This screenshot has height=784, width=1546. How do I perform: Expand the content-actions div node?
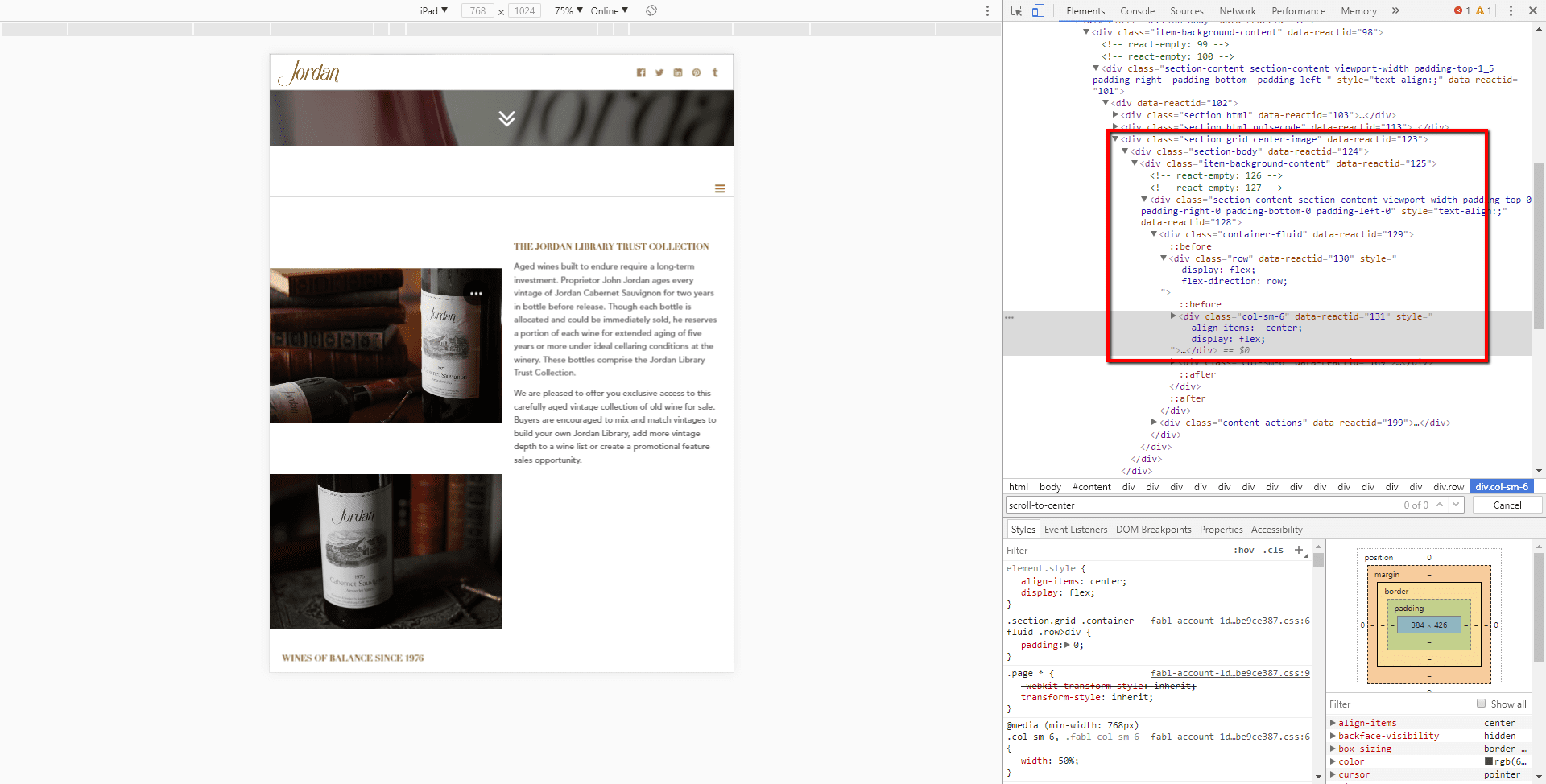point(1154,423)
